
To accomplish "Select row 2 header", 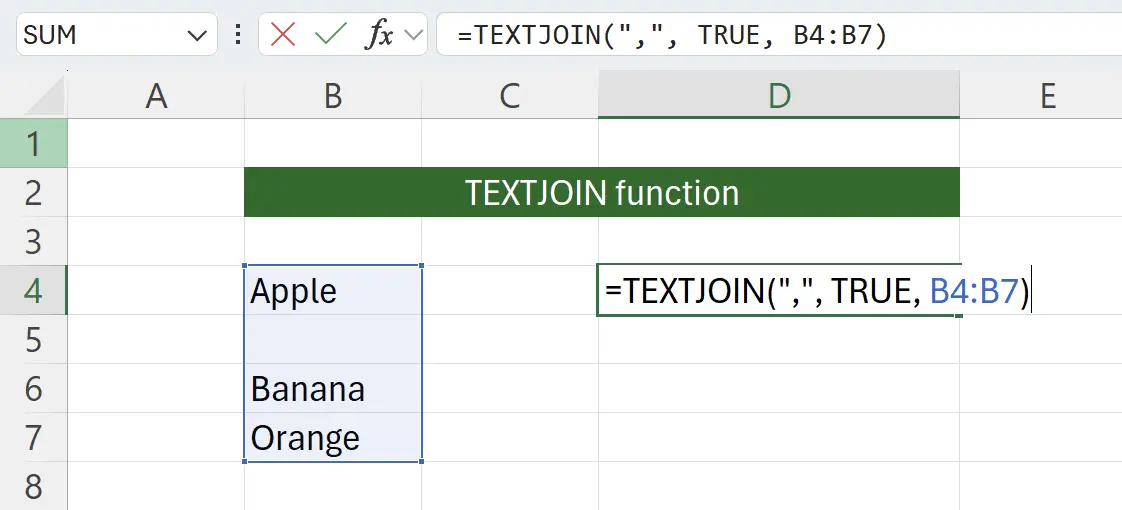I will (33, 192).
